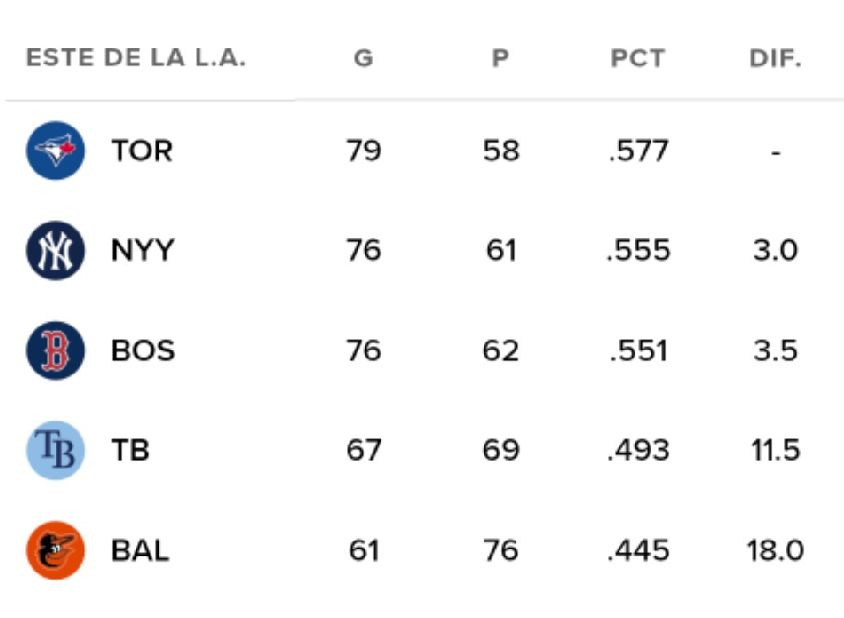Sort by the G column header
Image resolution: width=844 pixels, height=618 pixels.
[x=363, y=58]
